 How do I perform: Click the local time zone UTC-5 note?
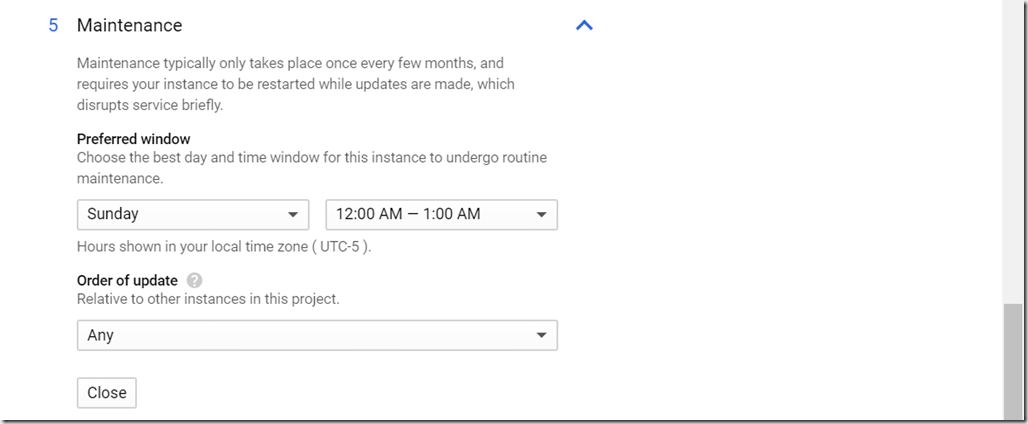tap(224, 247)
